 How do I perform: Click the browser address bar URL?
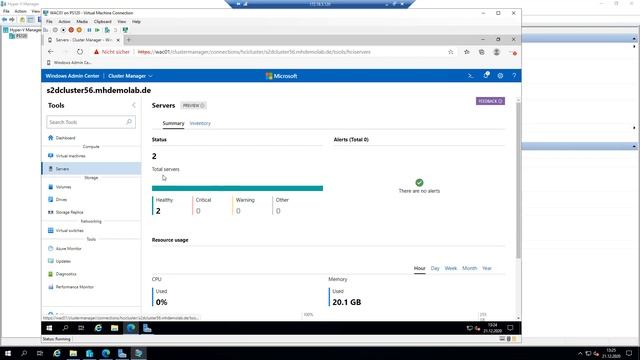tap(254, 52)
